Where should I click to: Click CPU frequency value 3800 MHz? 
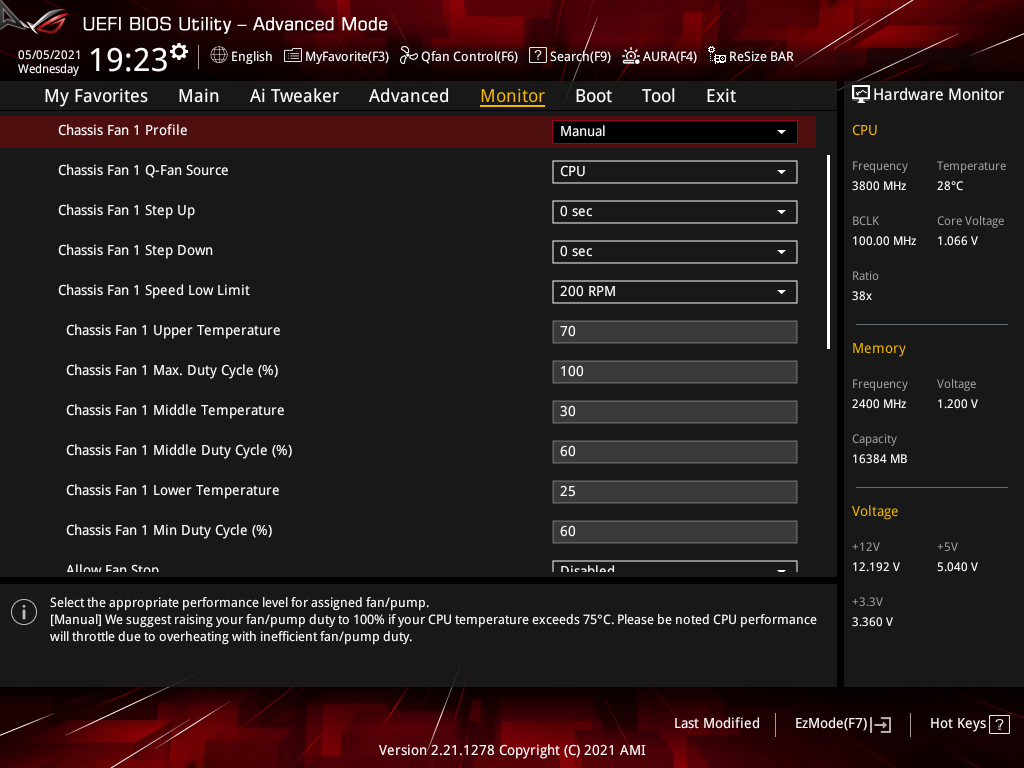879,186
